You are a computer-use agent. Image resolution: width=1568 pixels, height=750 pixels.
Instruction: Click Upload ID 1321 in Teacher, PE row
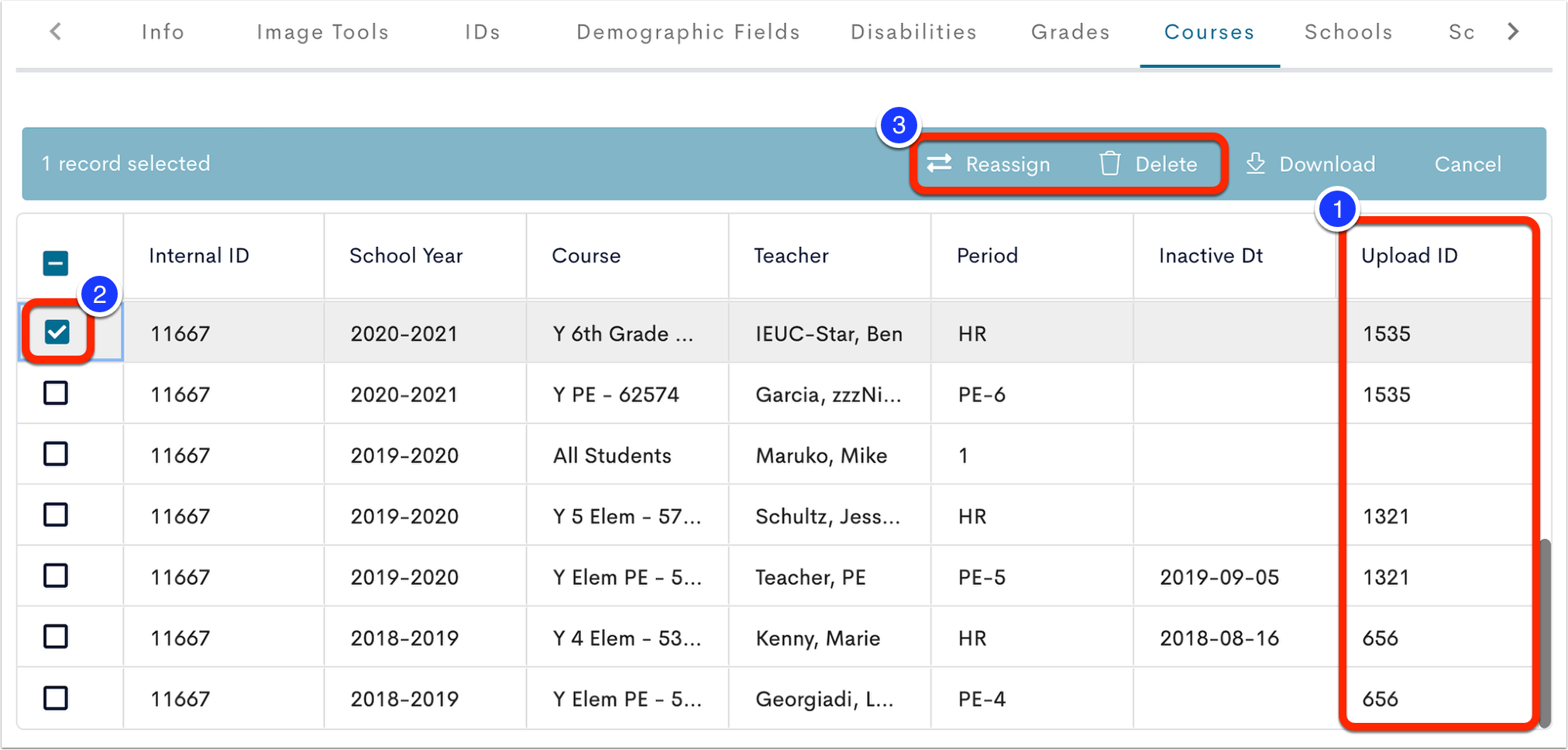(x=1386, y=577)
